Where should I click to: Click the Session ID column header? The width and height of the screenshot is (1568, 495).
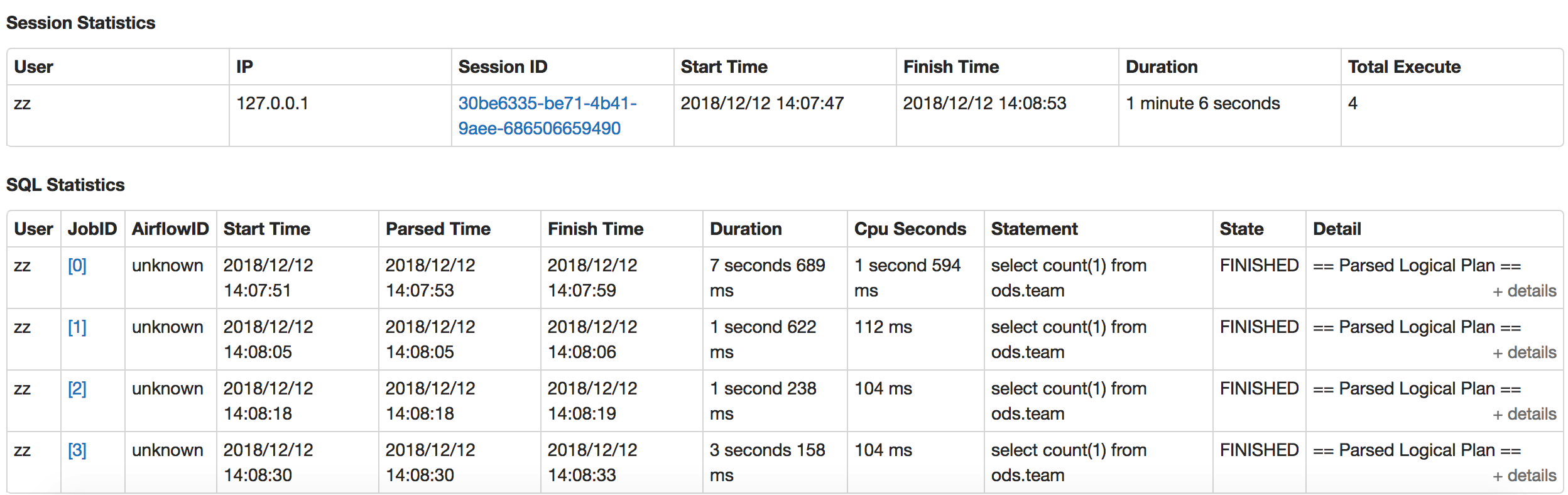[x=503, y=67]
